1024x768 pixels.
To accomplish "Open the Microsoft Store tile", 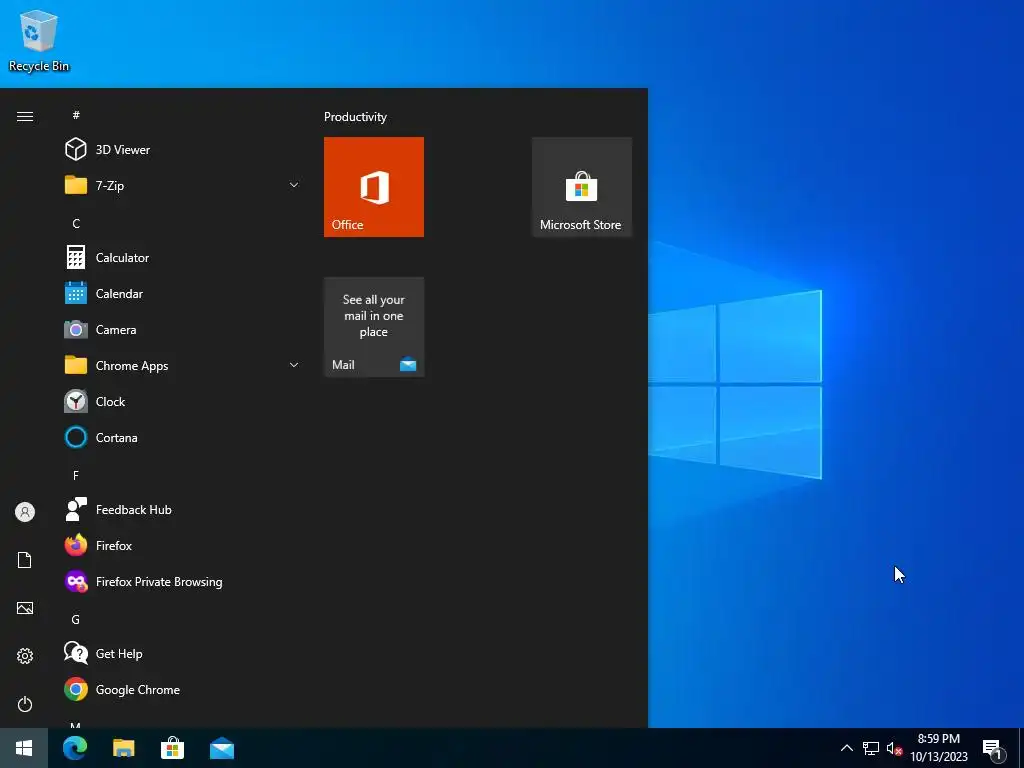I will point(582,187).
